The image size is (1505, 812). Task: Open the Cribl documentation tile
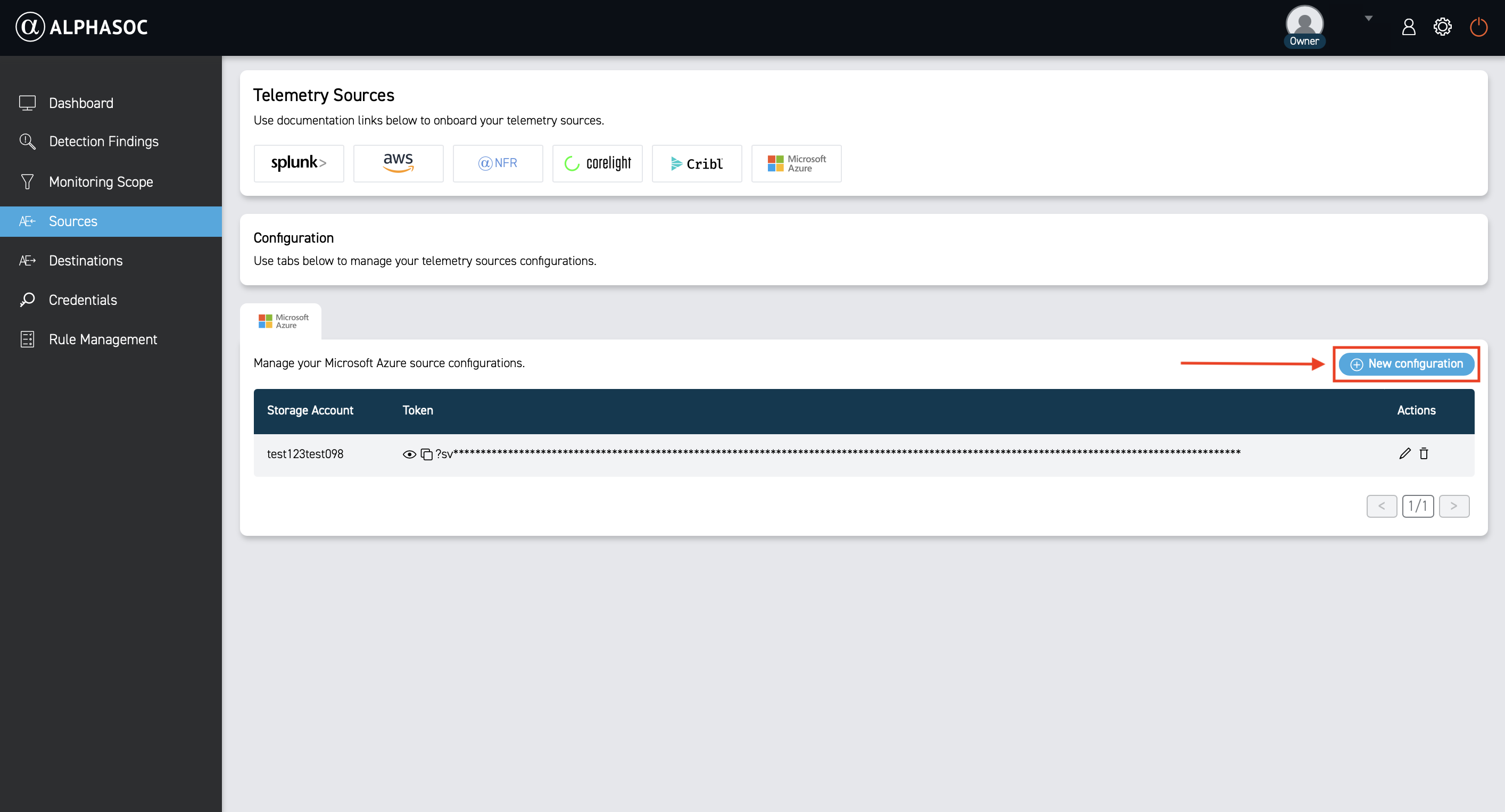click(697, 163)
